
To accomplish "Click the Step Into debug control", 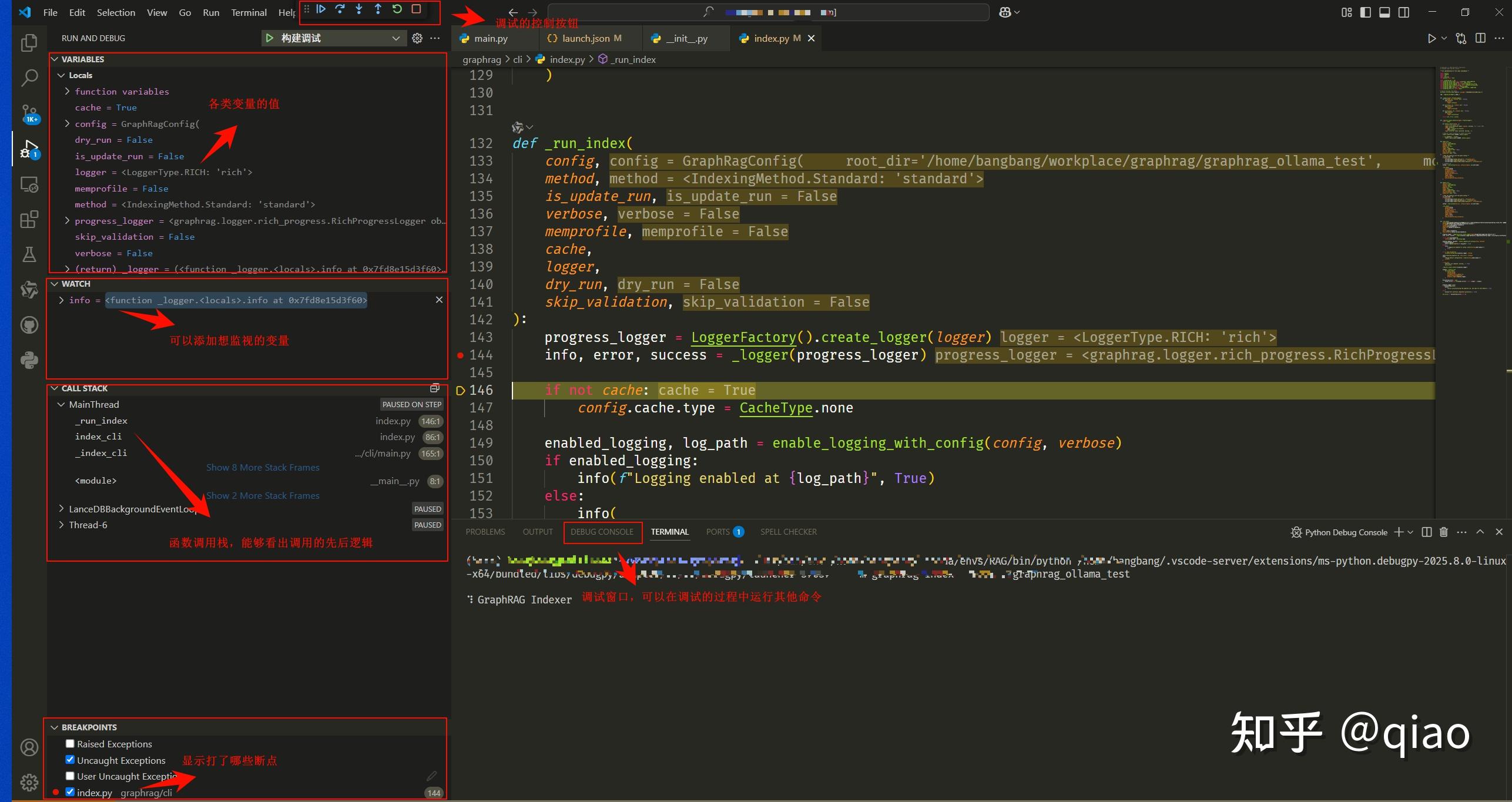I will (x=359, y=9).
